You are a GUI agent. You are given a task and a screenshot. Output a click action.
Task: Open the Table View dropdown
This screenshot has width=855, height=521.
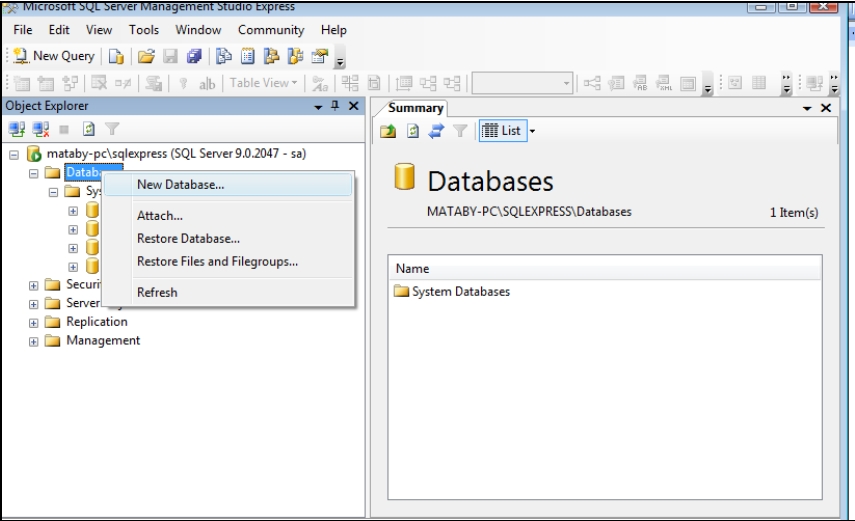pos(263,83)
